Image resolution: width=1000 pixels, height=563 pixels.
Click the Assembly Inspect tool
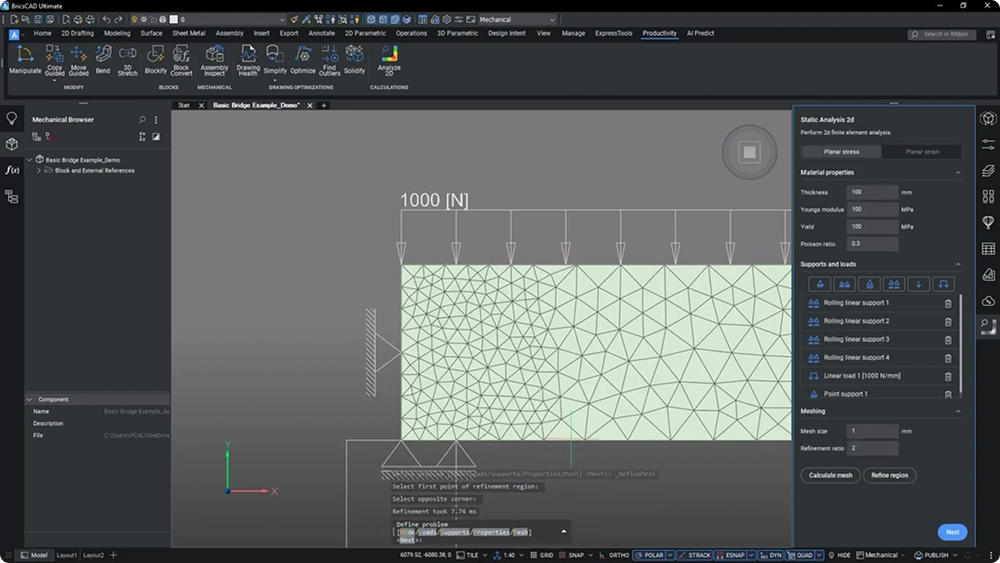[214, 59]
